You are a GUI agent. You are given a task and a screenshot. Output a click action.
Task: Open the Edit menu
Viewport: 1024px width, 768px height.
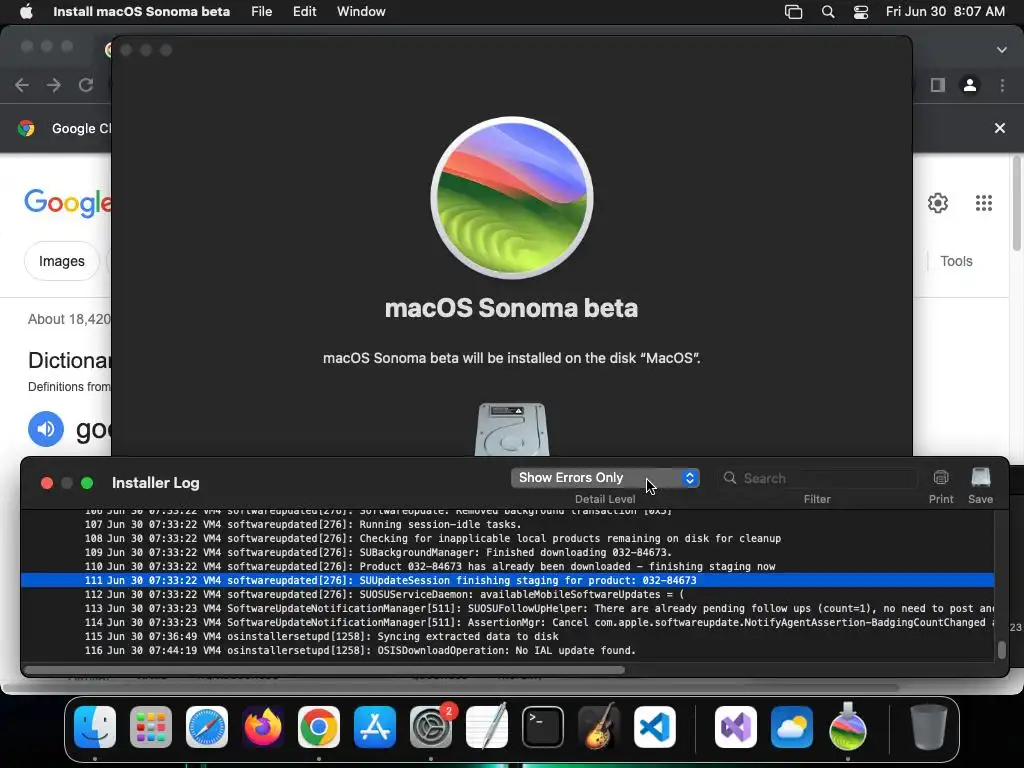304,12
